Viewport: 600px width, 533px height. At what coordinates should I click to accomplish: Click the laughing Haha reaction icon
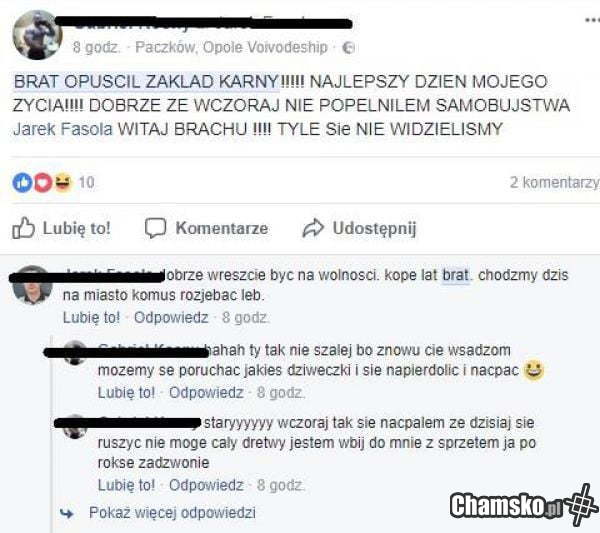tap(63, 182)
